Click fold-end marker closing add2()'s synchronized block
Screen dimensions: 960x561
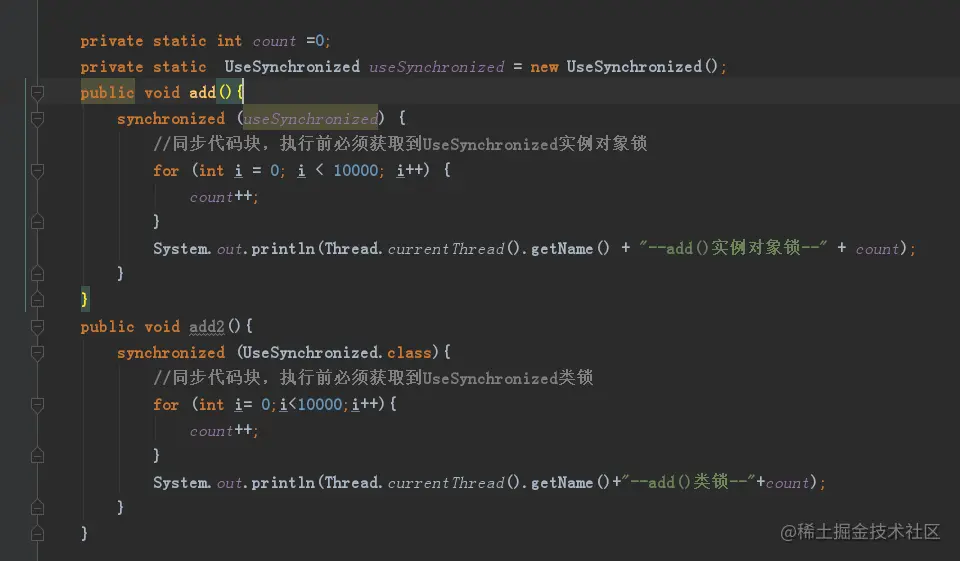click(37, 507)
